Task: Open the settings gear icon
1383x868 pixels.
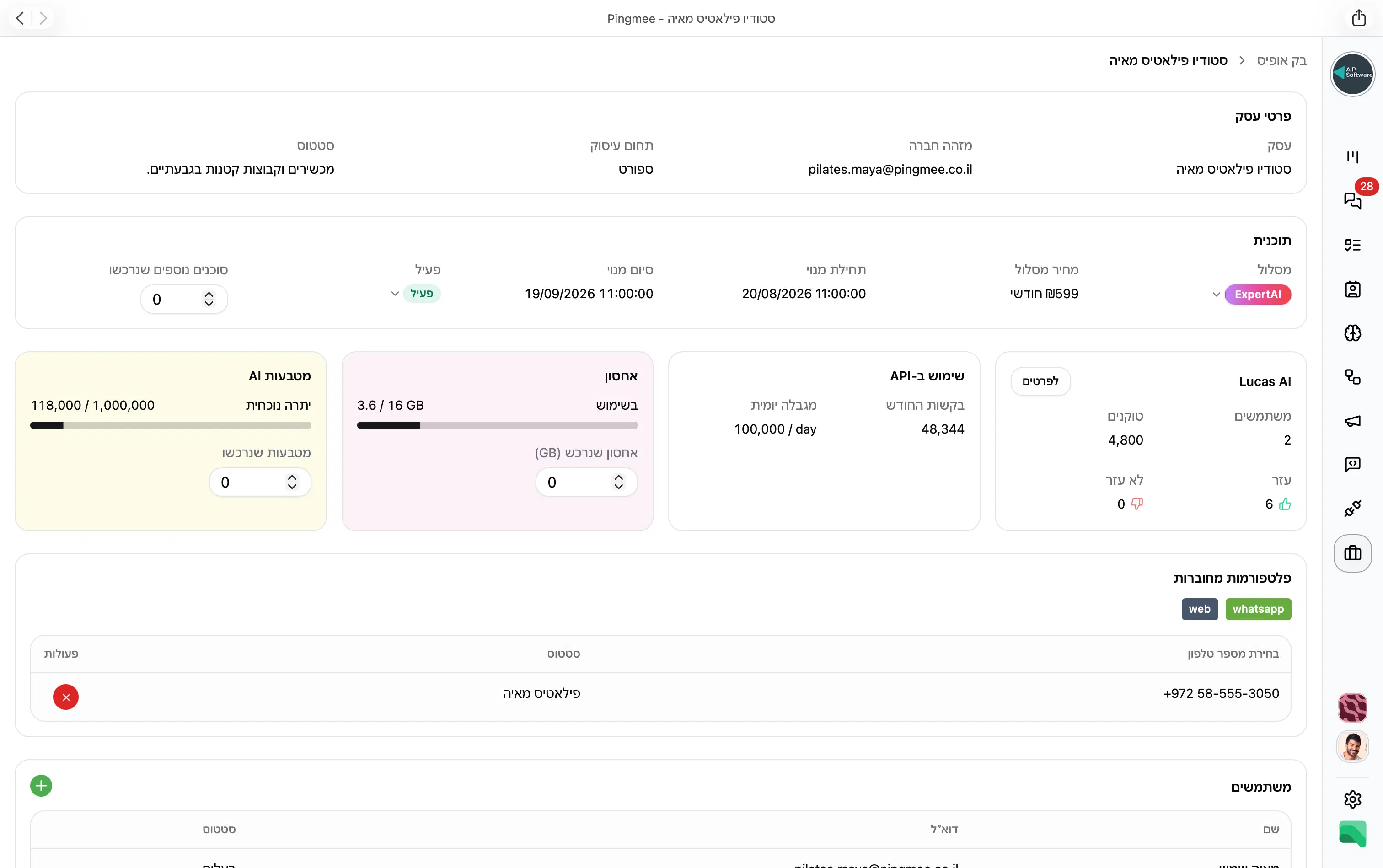Action: tap(1352, 799)
